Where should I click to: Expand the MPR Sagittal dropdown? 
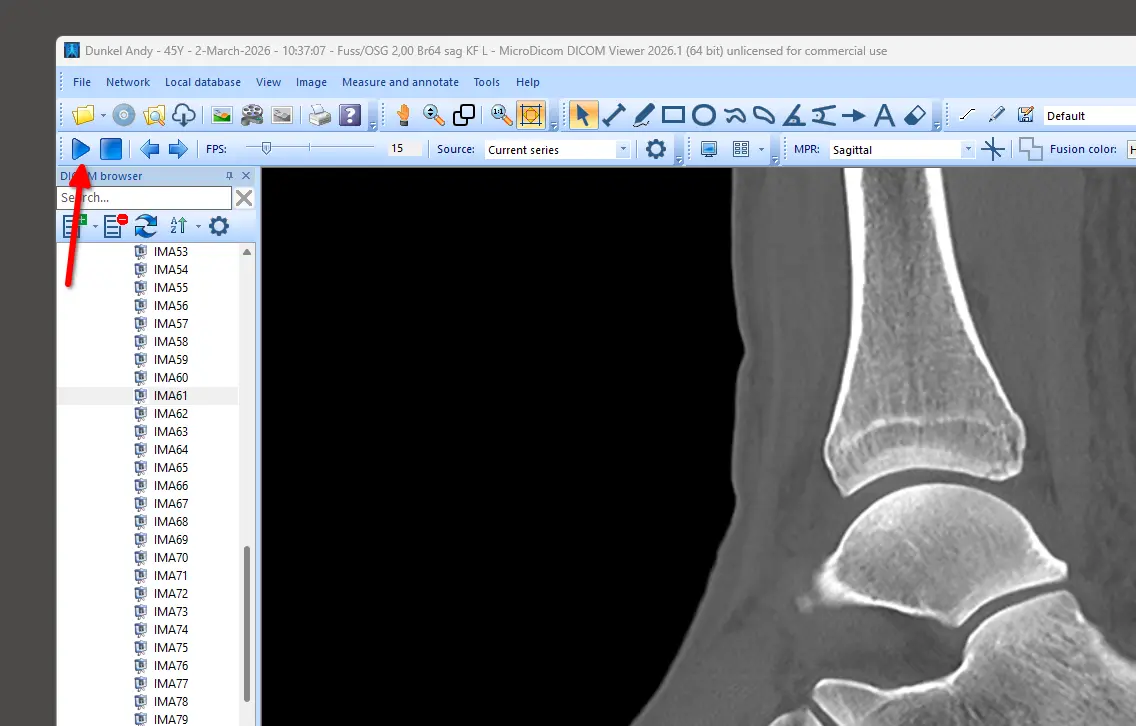coord(967,149)
